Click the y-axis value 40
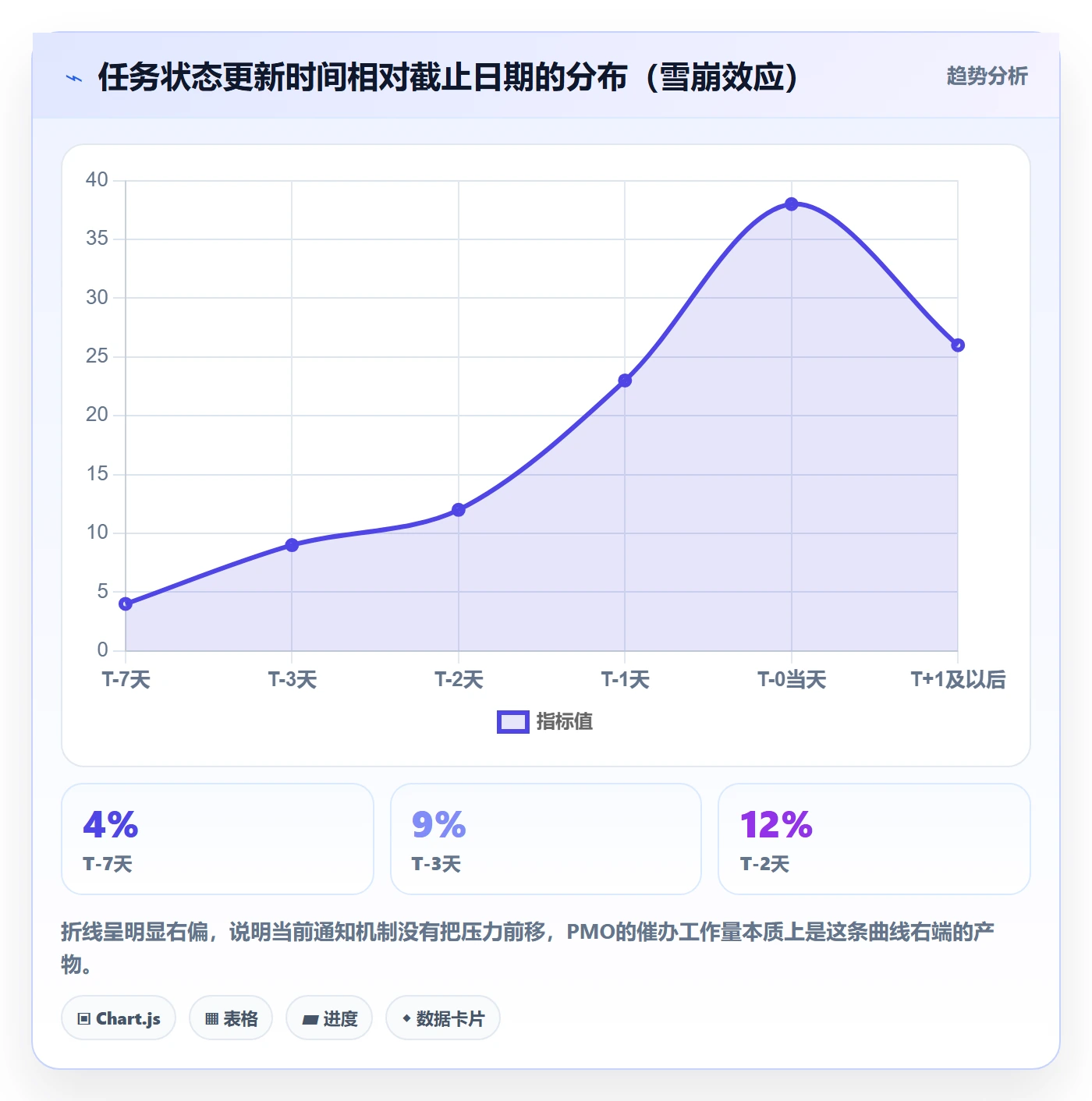Screen dimensions: 1092x1101 pyautogui.click(x=97, y=179)
